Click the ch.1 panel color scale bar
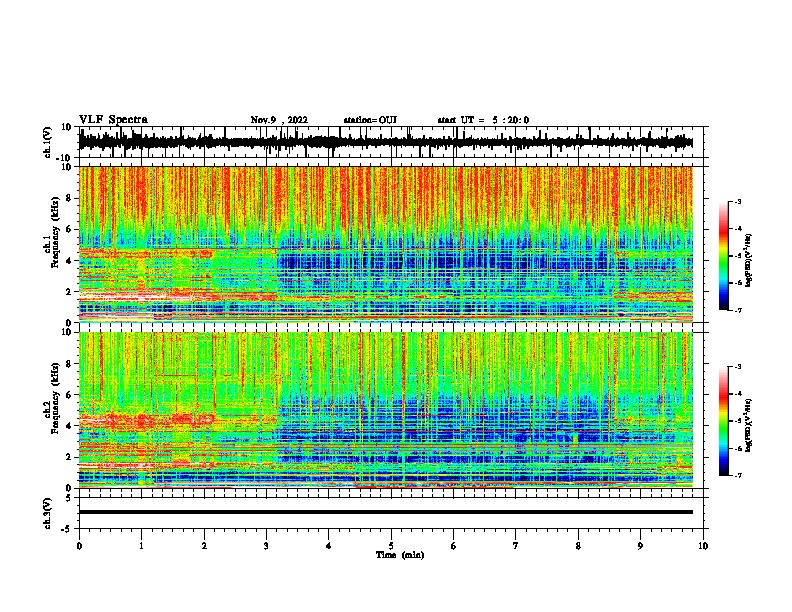792x612 pixels. click(x=724, y=256)
